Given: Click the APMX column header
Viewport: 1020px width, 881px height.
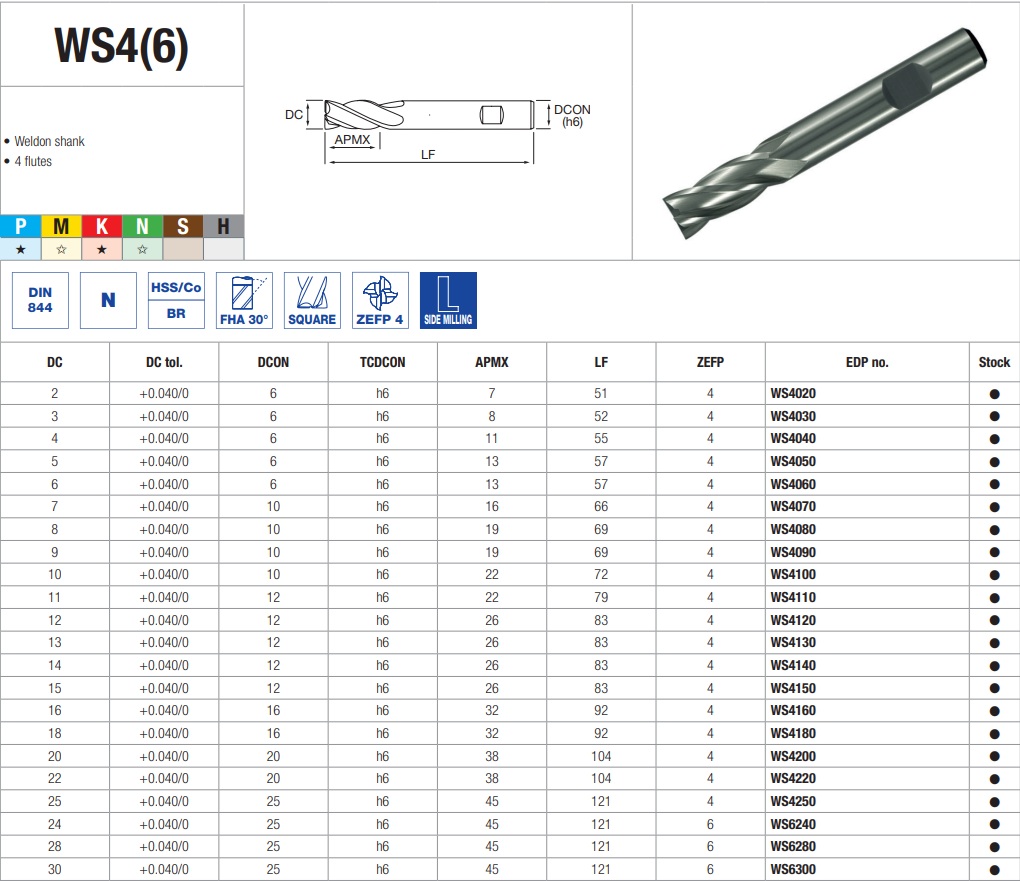Looking at the screenshot, I should pyautogui.click(x=492, y=362).
